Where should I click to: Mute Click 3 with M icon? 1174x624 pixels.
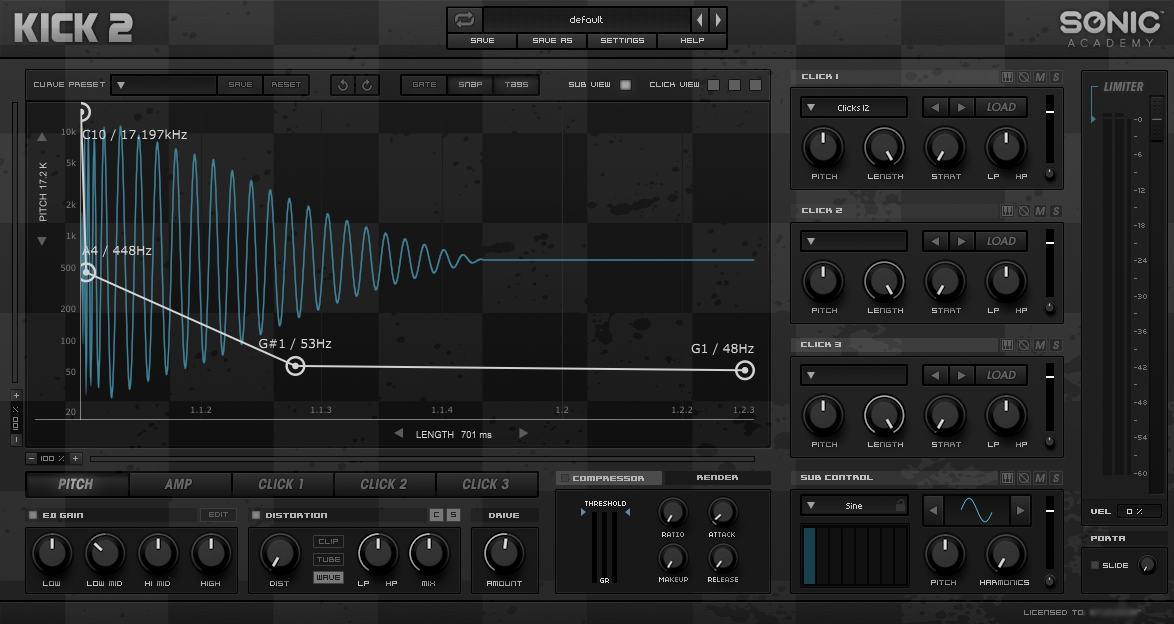(x=1040, y=345)
